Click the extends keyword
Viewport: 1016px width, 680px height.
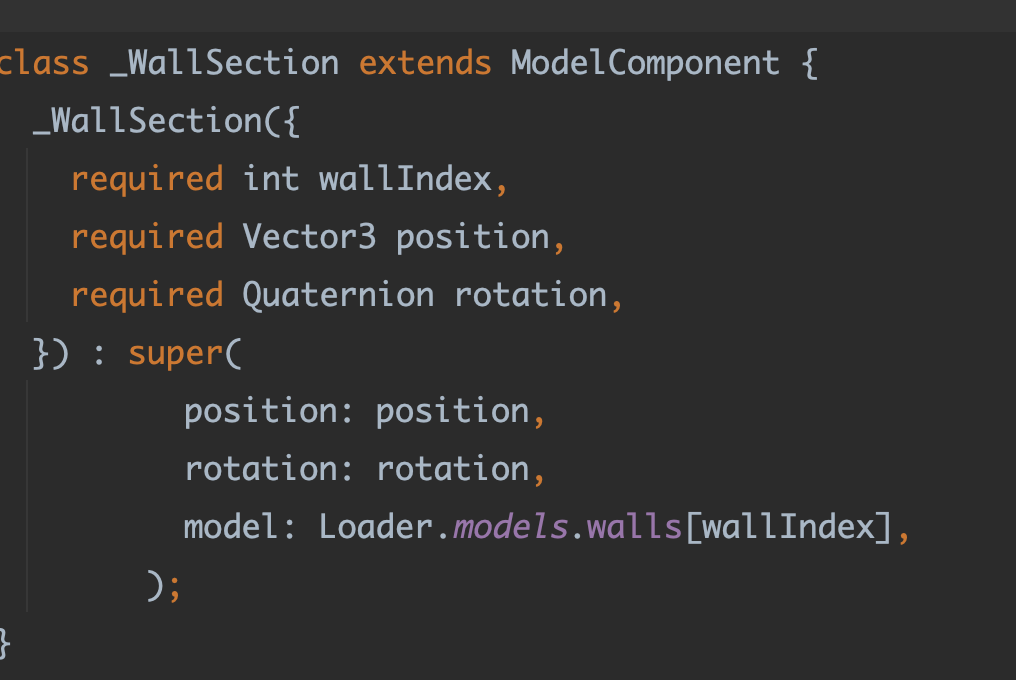[425, 63]
